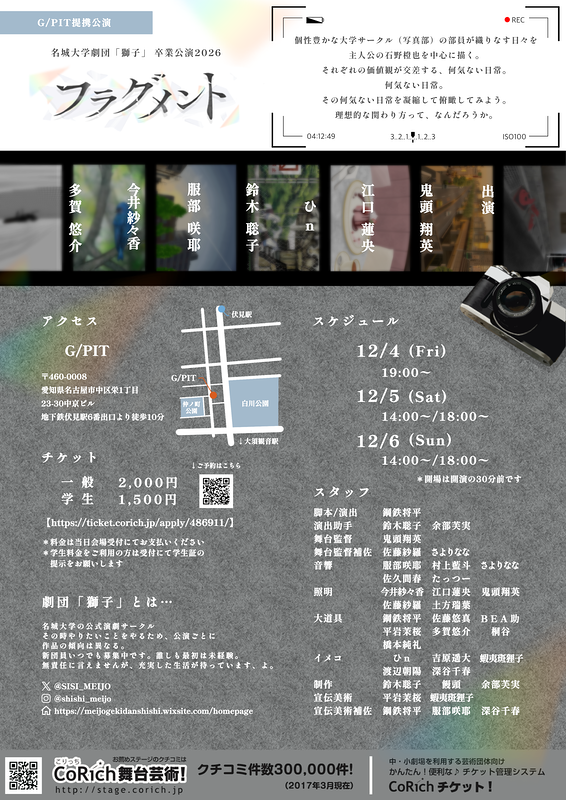Click the X (Twitter) logo icon
This screenshot has width=566, height=800.
[46, 686]
